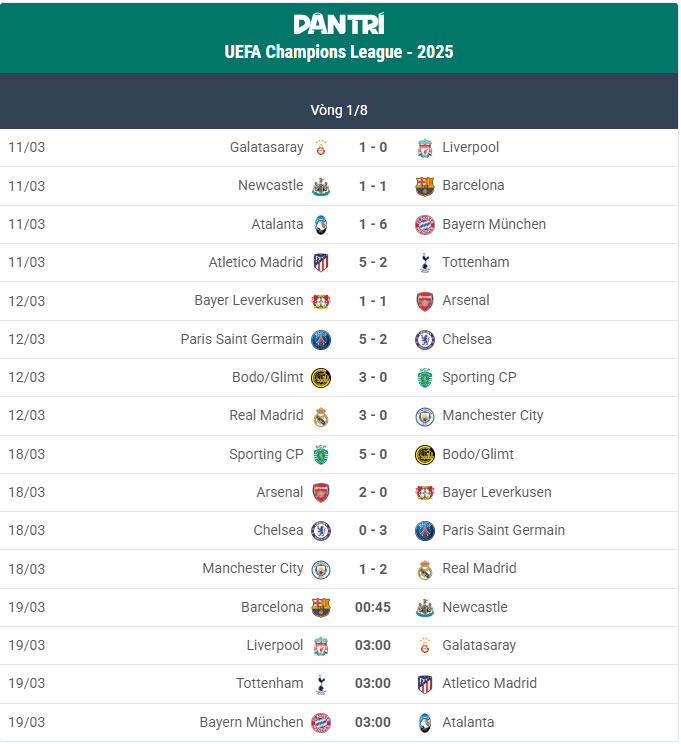Click the 00:45 kickoff time for Barcelona vs Newcastle
This screenshot has width=681, height=744.
coord(373,608)
